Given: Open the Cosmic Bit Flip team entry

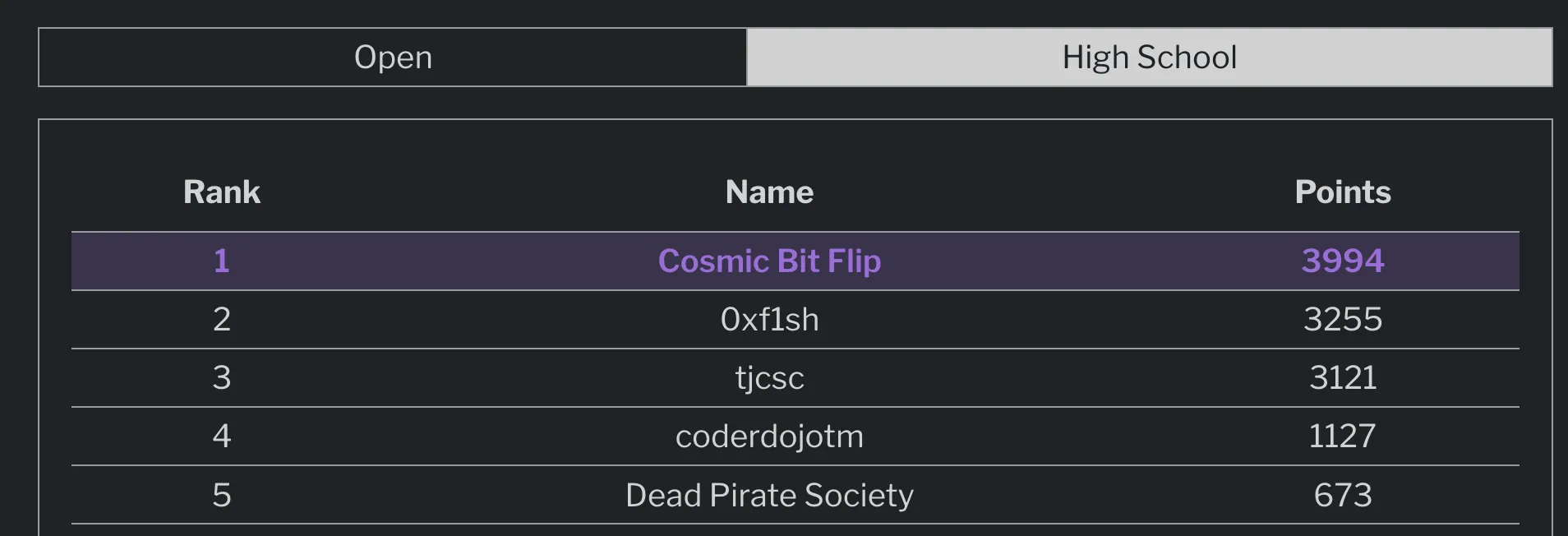Looking at the screenshot, I should click(769, 261).
